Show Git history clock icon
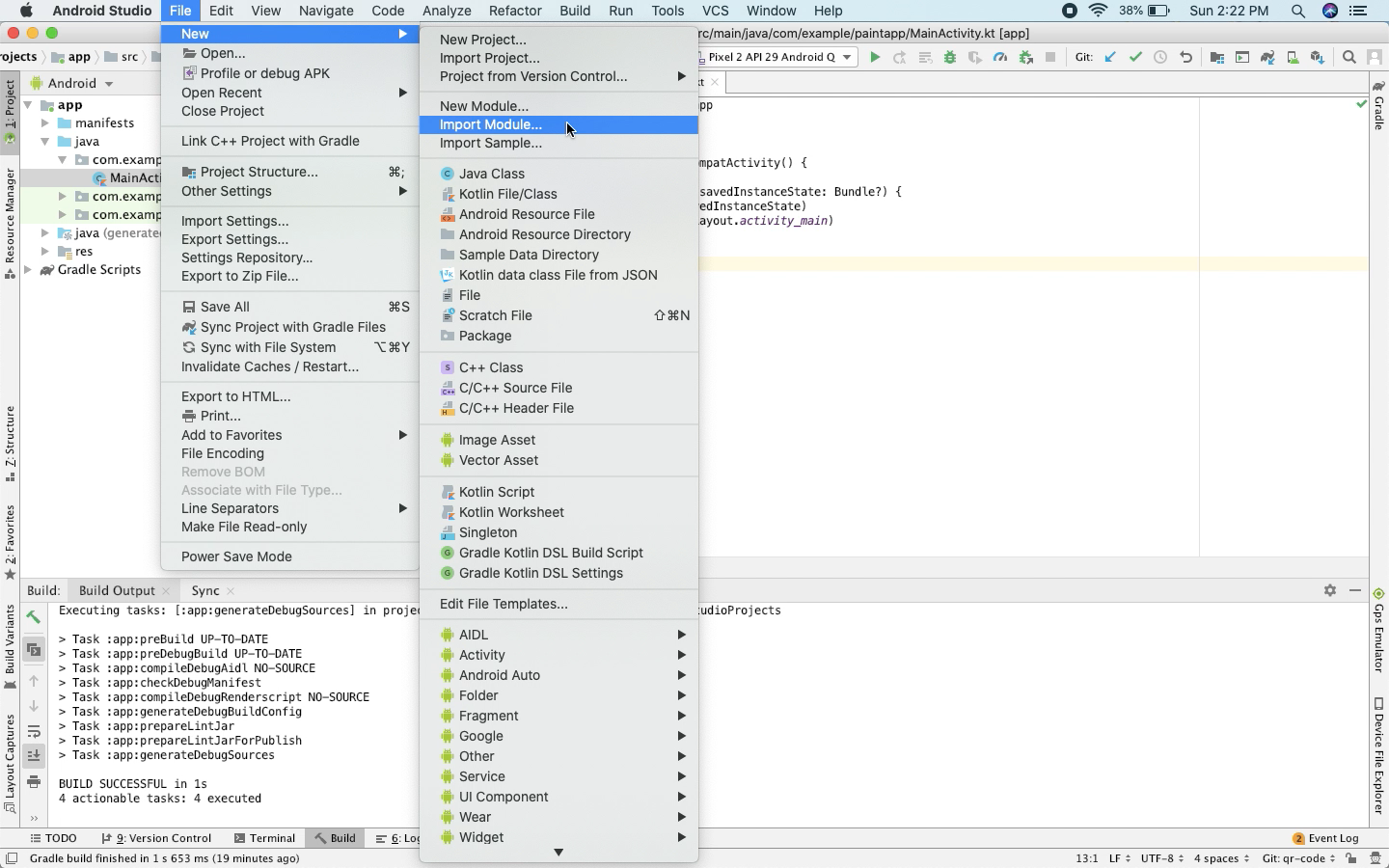1389x868 pixels. 1161,58
